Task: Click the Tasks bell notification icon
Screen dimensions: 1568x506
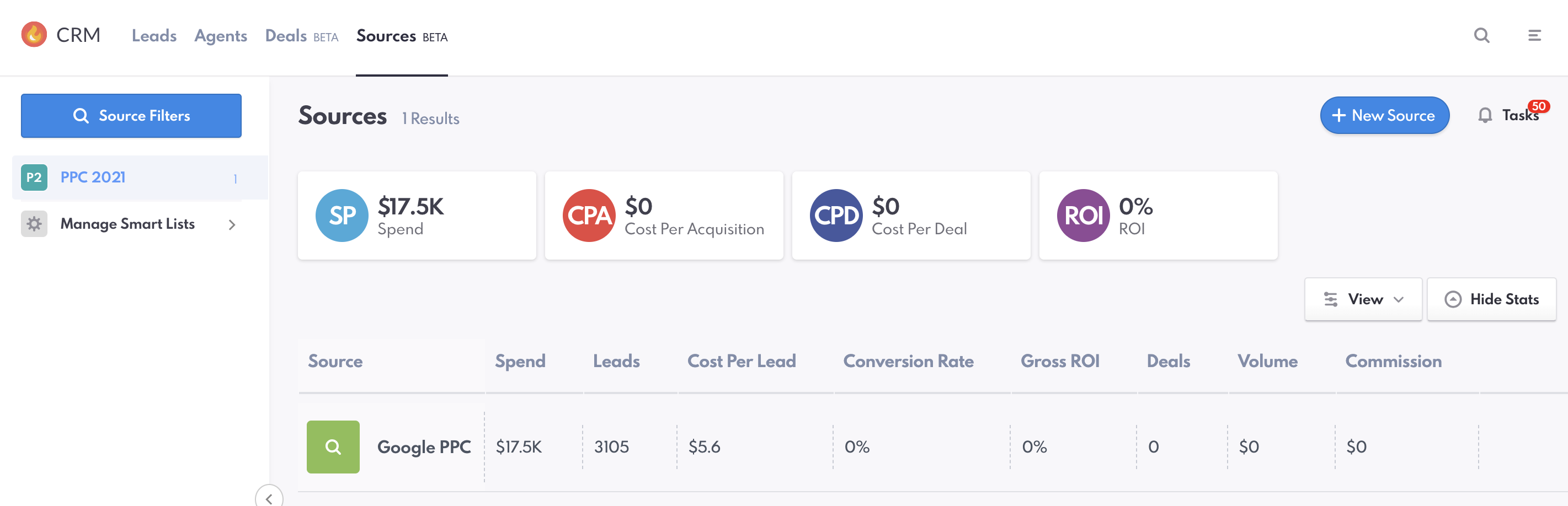Action: click(1485, 116)
